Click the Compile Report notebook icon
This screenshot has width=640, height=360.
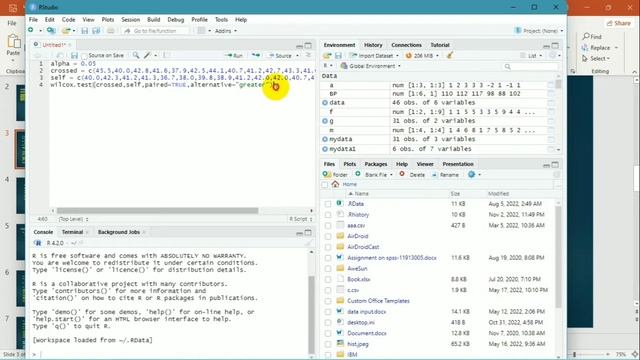point(166,55)
